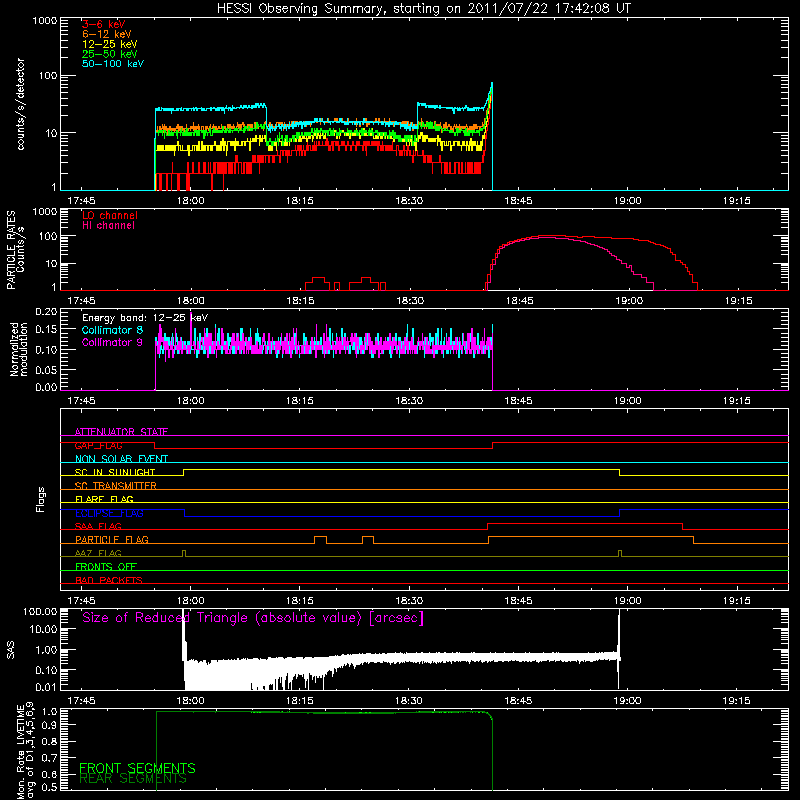This screenshot has width=800, height=800.
Task: Click the 0.05 tick on the modulation axis
Action: pos(46,369)
